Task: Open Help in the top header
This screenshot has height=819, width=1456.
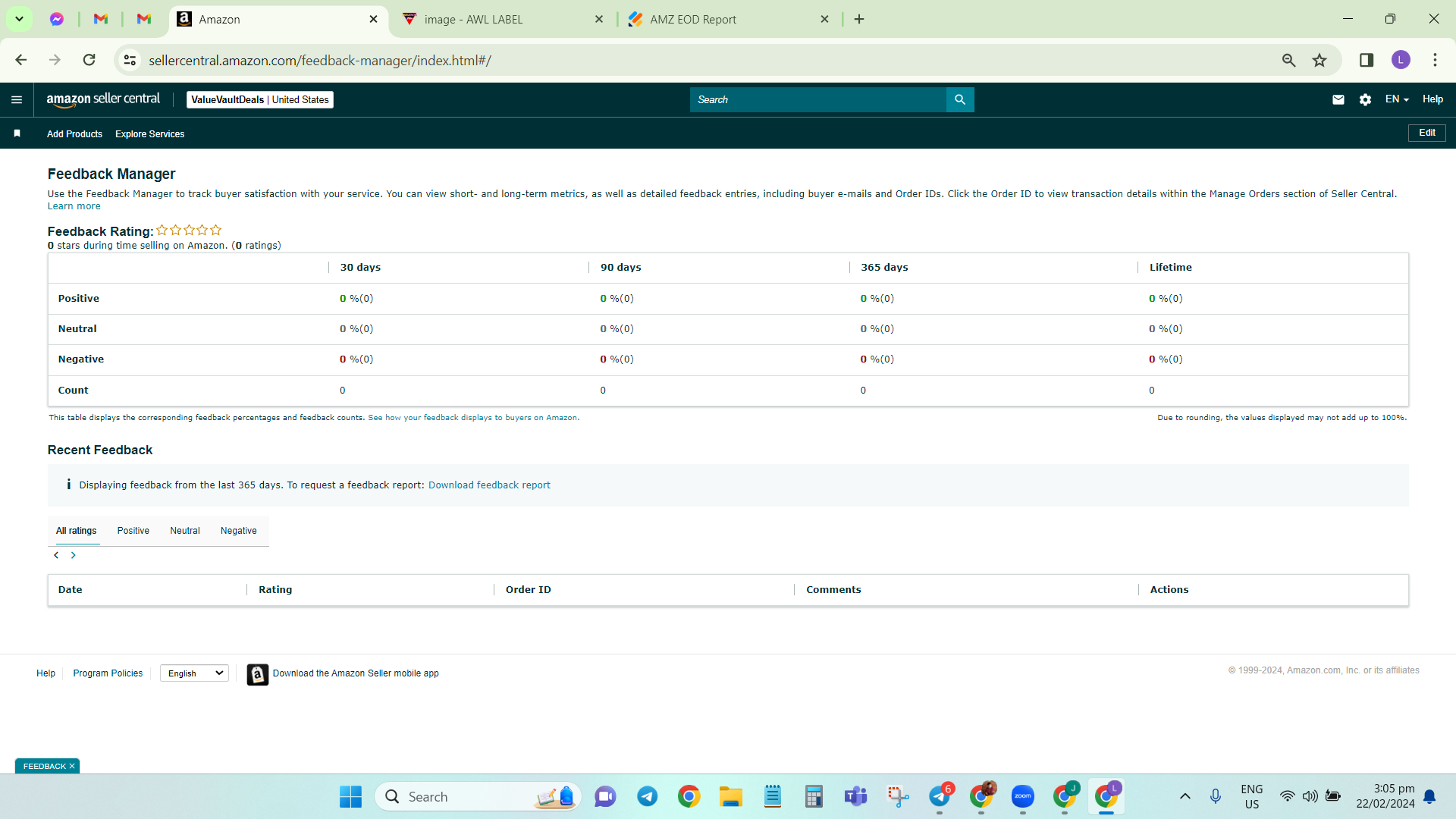Action: (x=1432, y=99)
